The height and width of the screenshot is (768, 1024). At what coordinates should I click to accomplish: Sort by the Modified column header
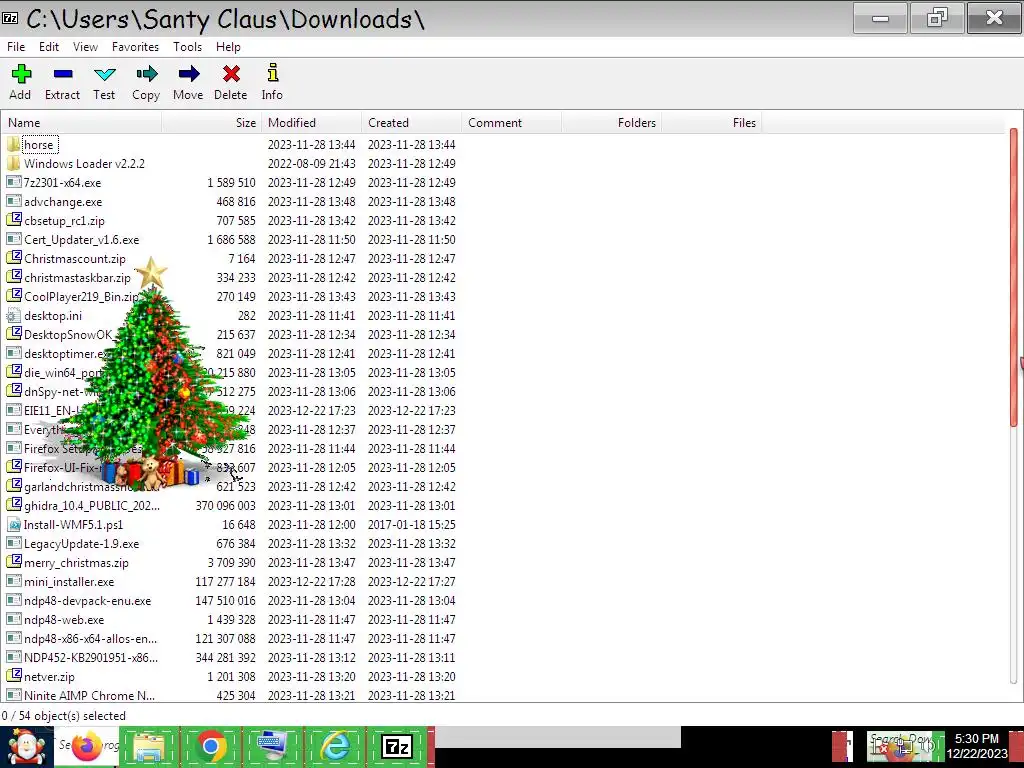312,123
